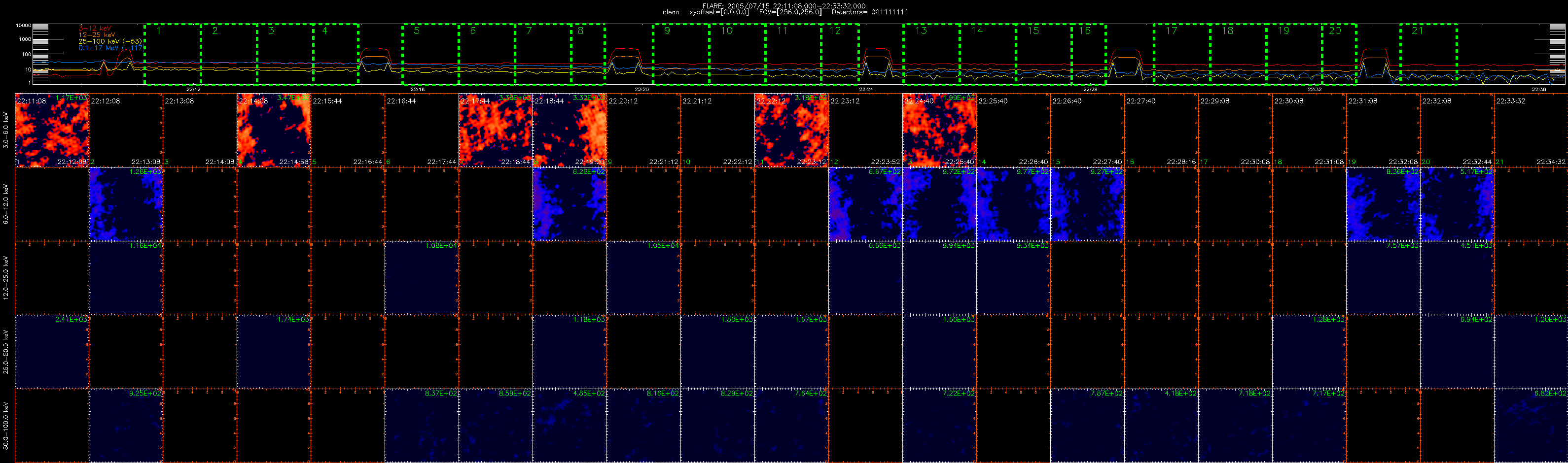Image resolution: width=1568 pixels, height=463 pixels.
Task: Click the orange '12-25 keV' legend entry
Action: 96,34
